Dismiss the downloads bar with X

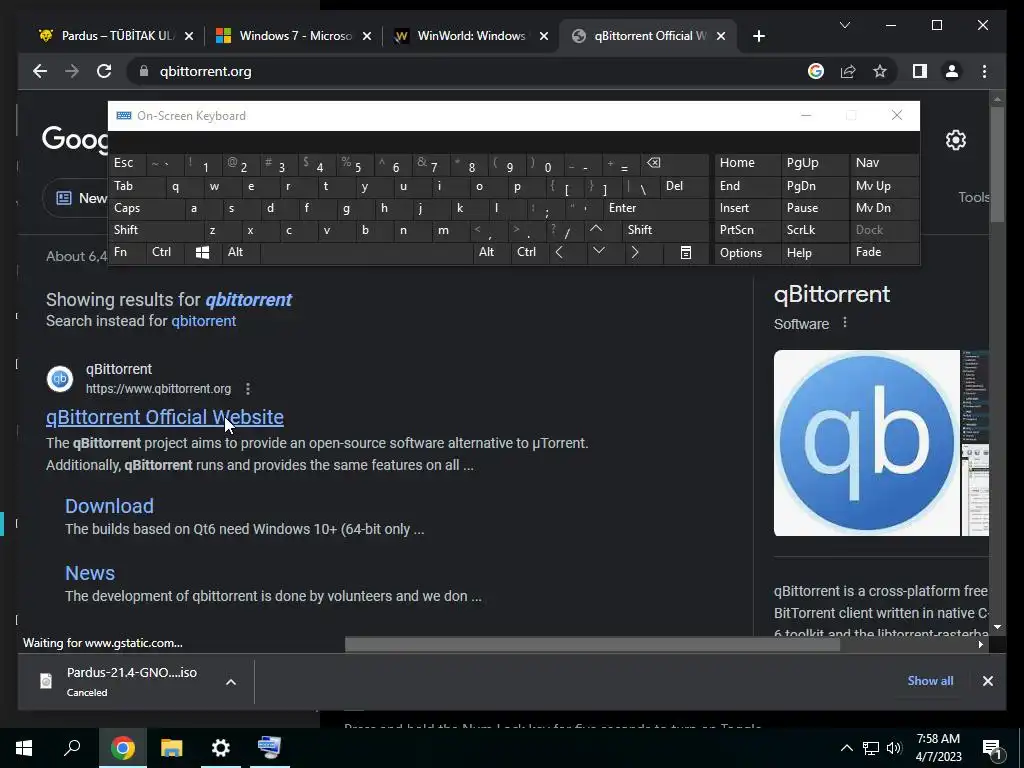click(x=987, y=681)
